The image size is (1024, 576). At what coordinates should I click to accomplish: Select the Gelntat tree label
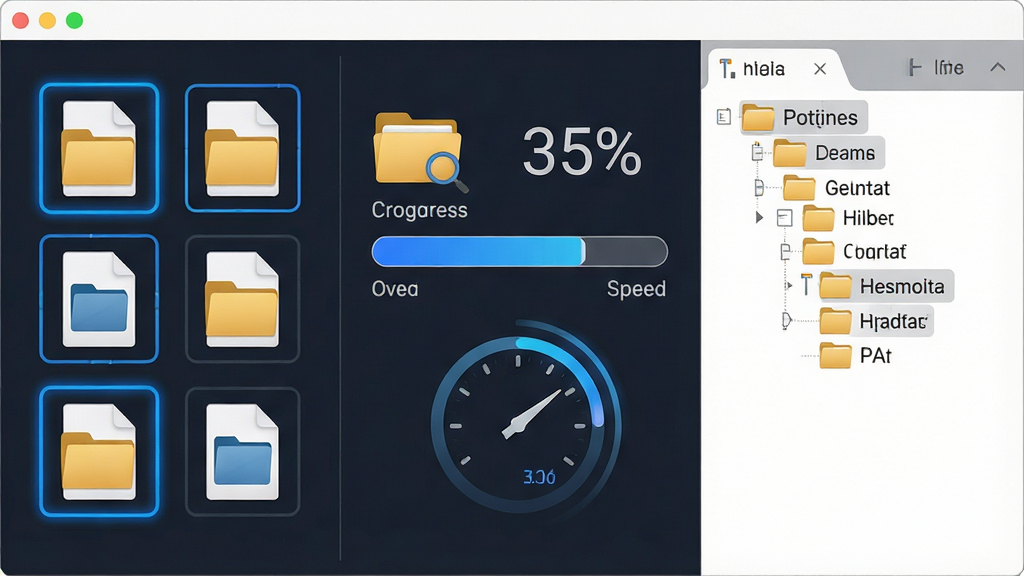[x=857, y=188]
